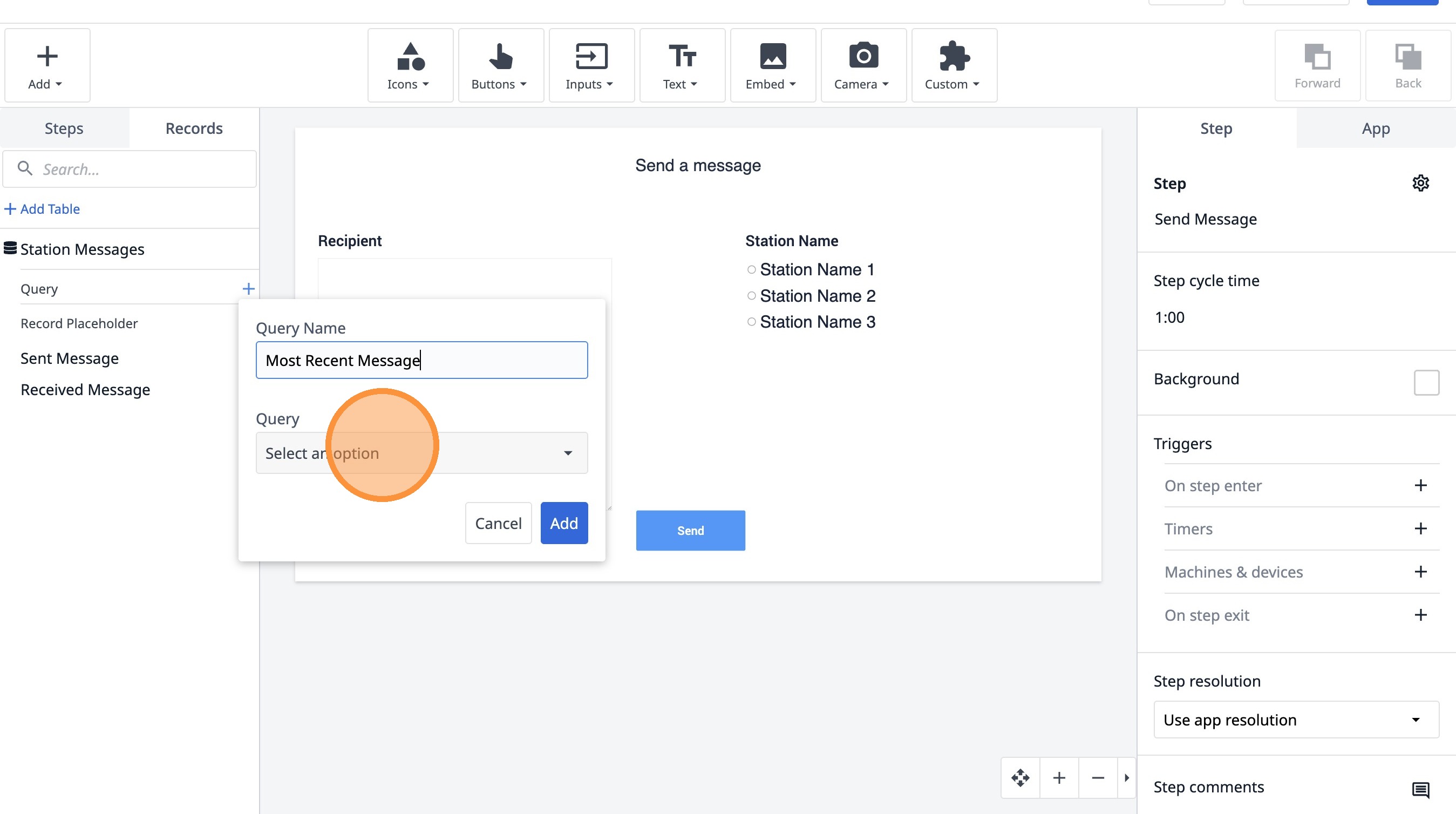Switch to the Steps tab
This screenshot has height=814, width=1456.
tap(64, 128)
